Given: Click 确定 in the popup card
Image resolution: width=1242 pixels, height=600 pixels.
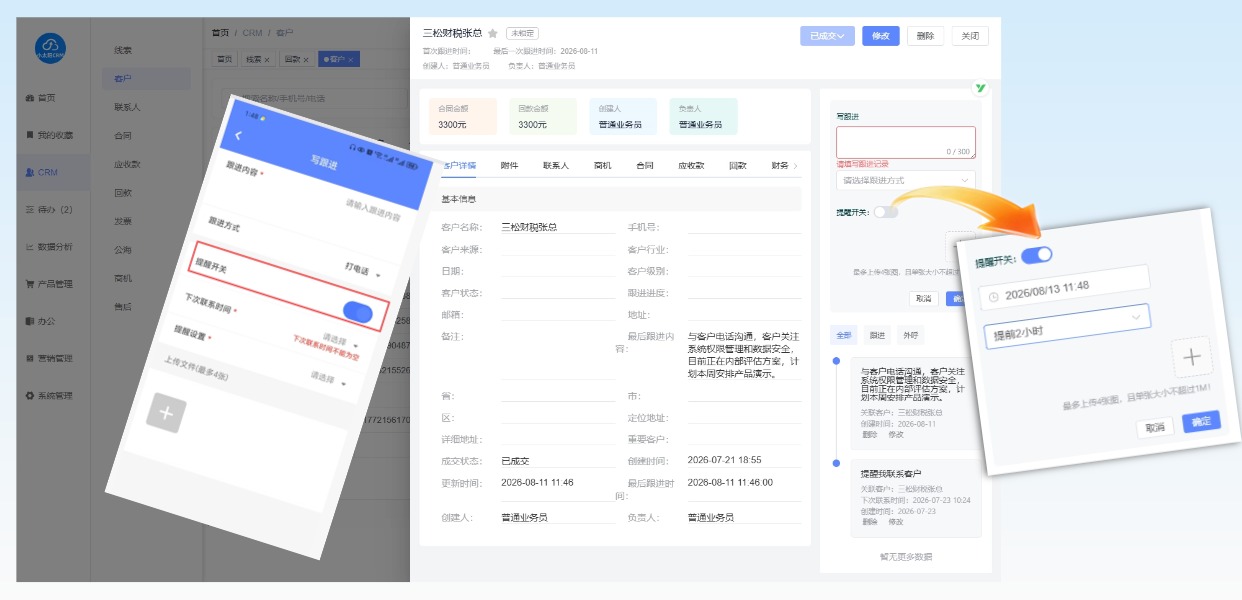Looking at the screenshot, I should click(x=1201, y=422).
